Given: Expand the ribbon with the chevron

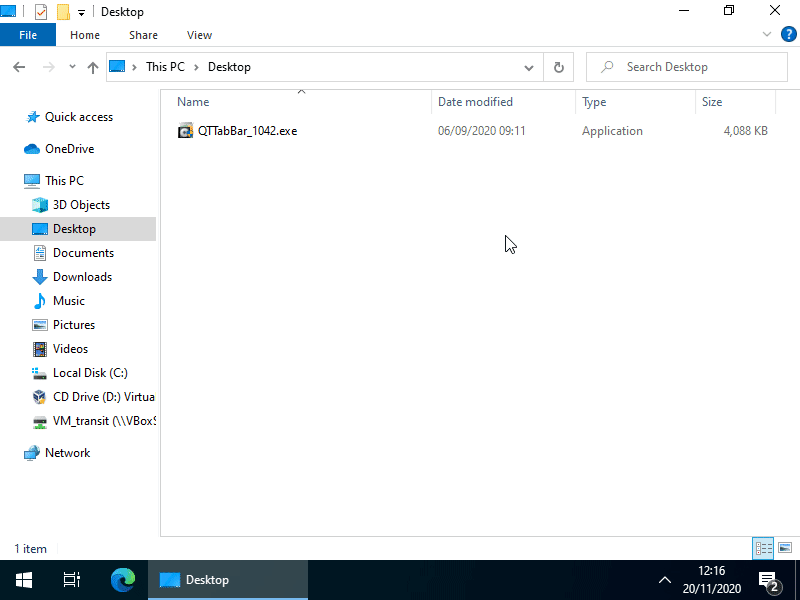Looking at the screenshot, I should coord(766,34).
